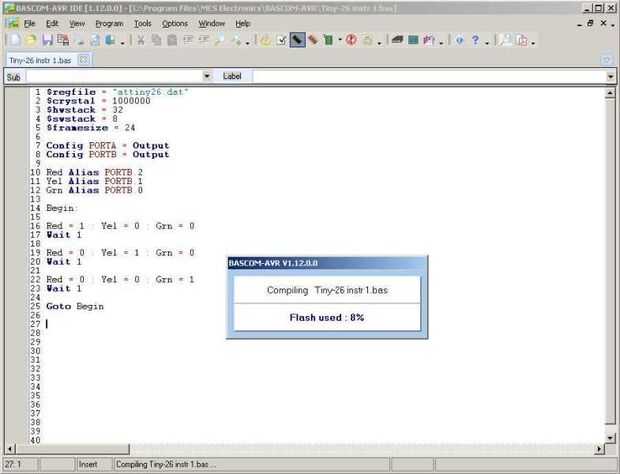Click the brown pencil icon after Compile
620x474 pixels.
point(313,40)
